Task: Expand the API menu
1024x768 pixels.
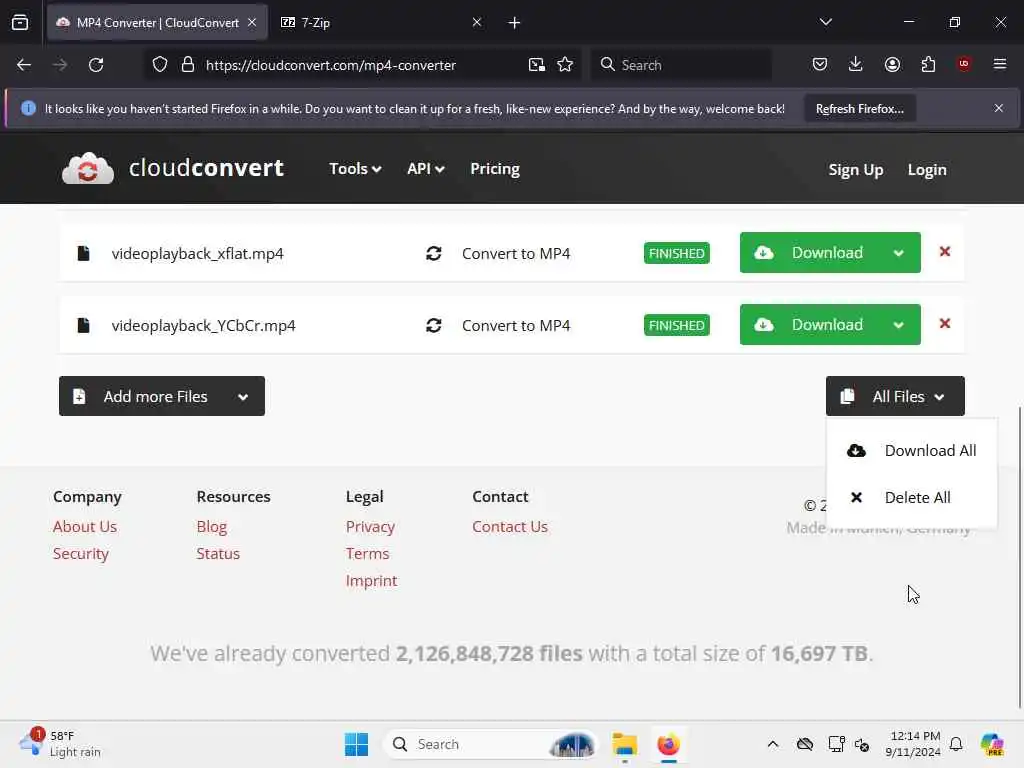Action: pyautogui.click(x=426, y=168)
